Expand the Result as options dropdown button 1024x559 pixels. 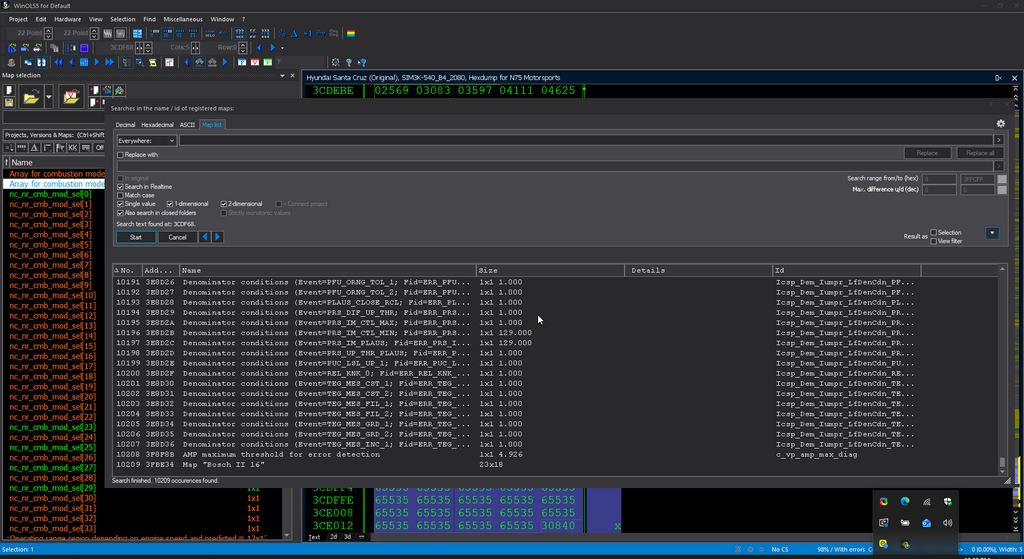[x=992, y=233]
